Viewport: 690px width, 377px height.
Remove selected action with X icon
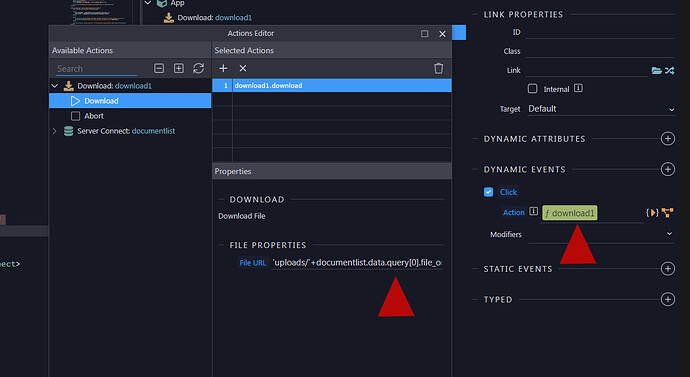(x=242, y=68)
